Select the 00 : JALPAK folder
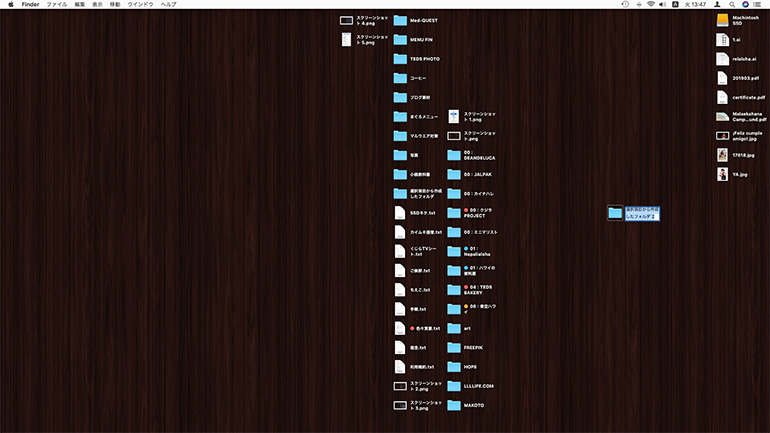The width and height of the screenshot is (770, 433). [x=454, y=174]
